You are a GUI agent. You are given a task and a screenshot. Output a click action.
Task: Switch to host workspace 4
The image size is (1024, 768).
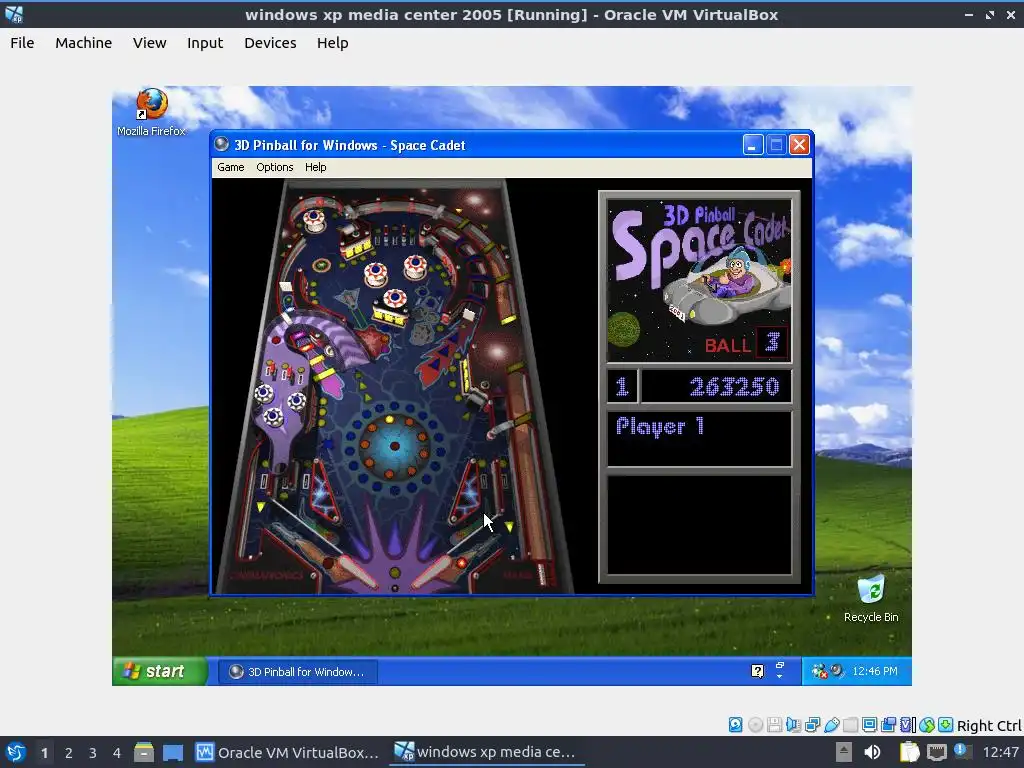tap(117, 753)
